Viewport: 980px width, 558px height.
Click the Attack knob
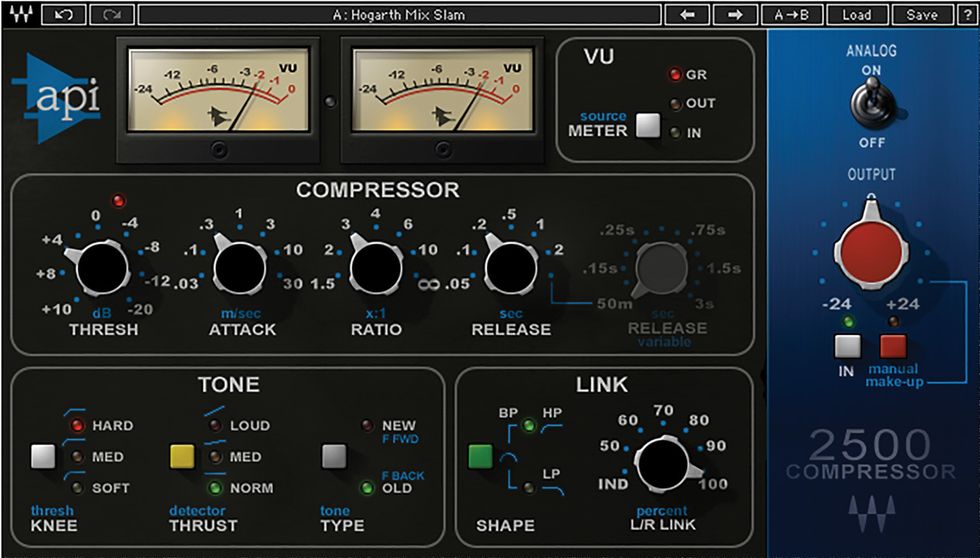[239, 269]
